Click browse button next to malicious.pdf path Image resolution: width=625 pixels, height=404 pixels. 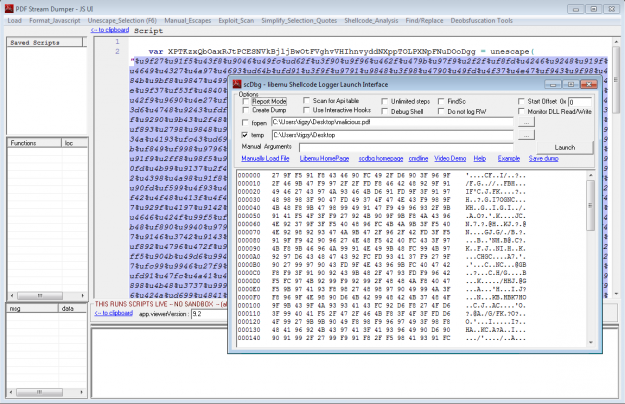(x=527, y=120)
